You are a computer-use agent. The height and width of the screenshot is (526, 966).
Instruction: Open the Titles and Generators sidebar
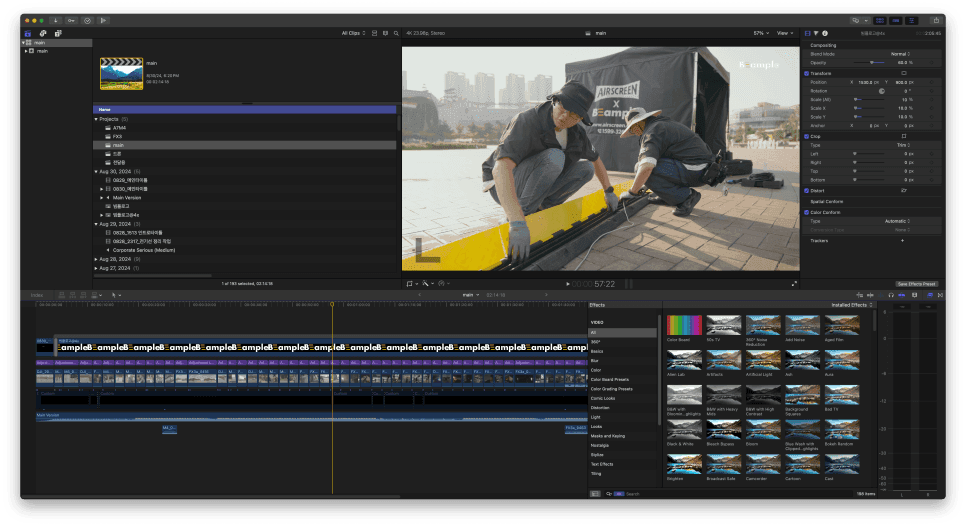58,33
